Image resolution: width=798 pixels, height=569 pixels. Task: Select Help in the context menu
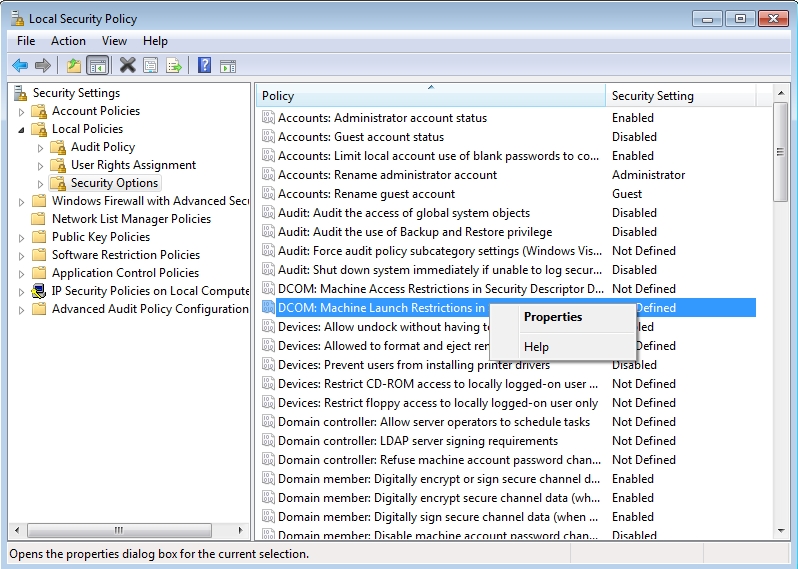pyautogui.click(x=536, y=347)
